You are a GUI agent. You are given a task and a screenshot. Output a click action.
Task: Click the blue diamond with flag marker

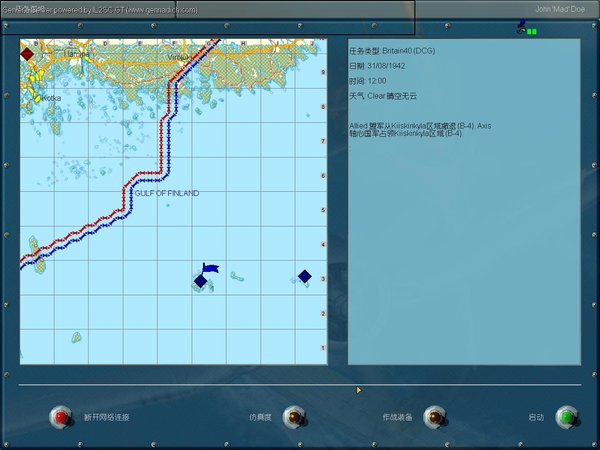[x=201, y=281]
